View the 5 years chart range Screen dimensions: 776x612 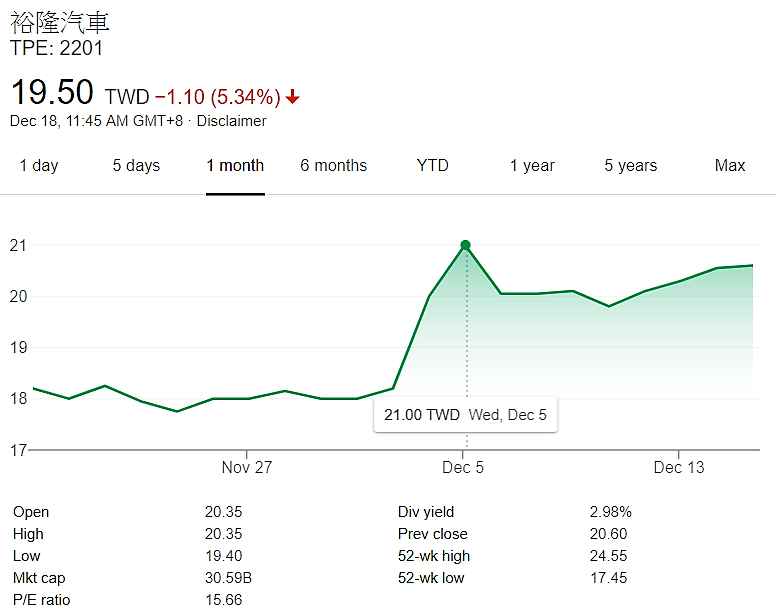coord(630,165)
